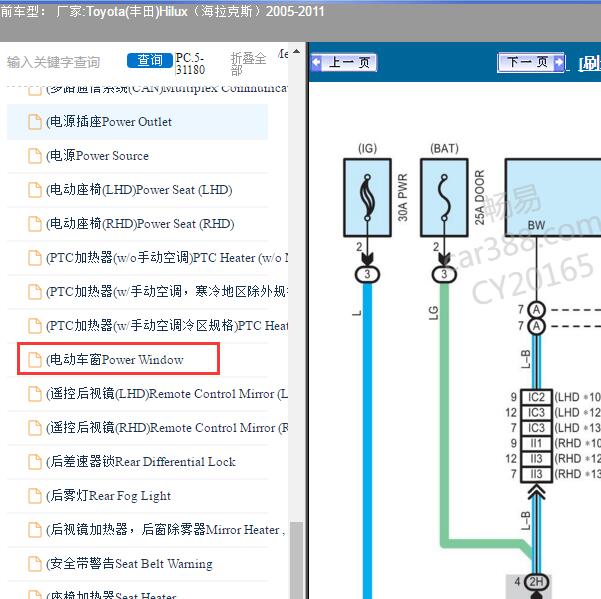Click document icon beside Power Outlet
601x599 pixels.
click(x=35, y=122)
